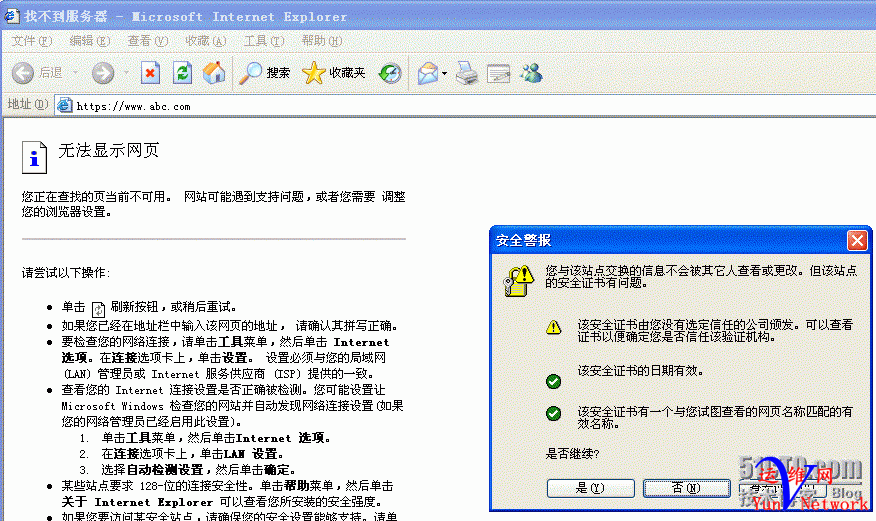
Task: Expand the Back button history dropdown
Action: click(x=75, y=73)
